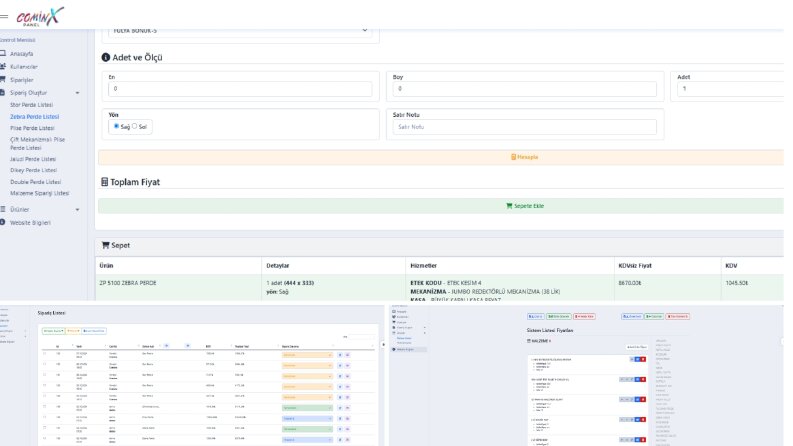This screenshot has width=793, height=446.
Task: Open Website Bilgileri in the main sidebar
Action: (30, 222)
